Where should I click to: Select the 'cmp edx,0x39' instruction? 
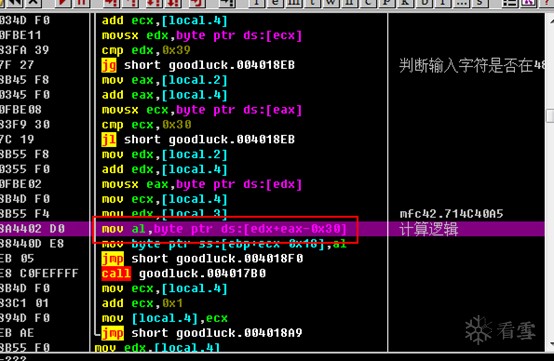pyautogui.click(x=146, y=50)
